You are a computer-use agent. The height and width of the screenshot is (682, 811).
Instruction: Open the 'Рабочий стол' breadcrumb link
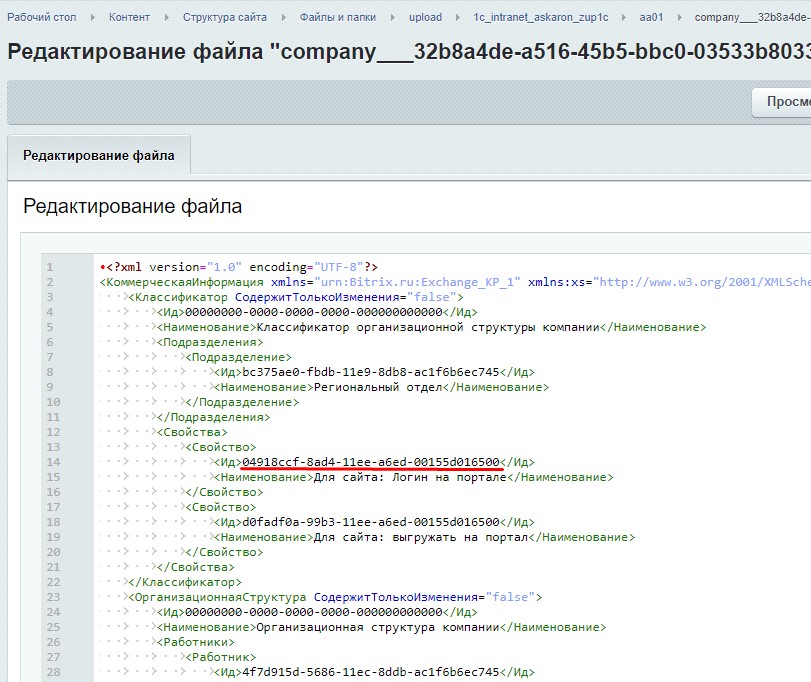click(x=42, y=18)
